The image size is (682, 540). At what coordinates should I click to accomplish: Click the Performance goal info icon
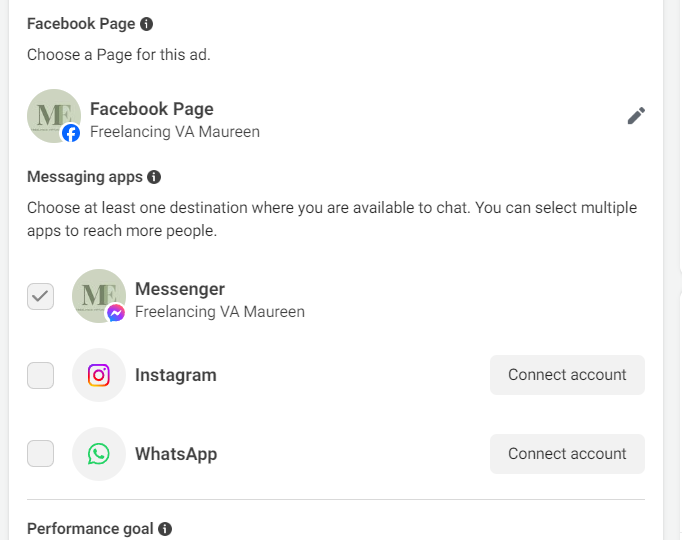pyautogui.click(x=165, y=529)
